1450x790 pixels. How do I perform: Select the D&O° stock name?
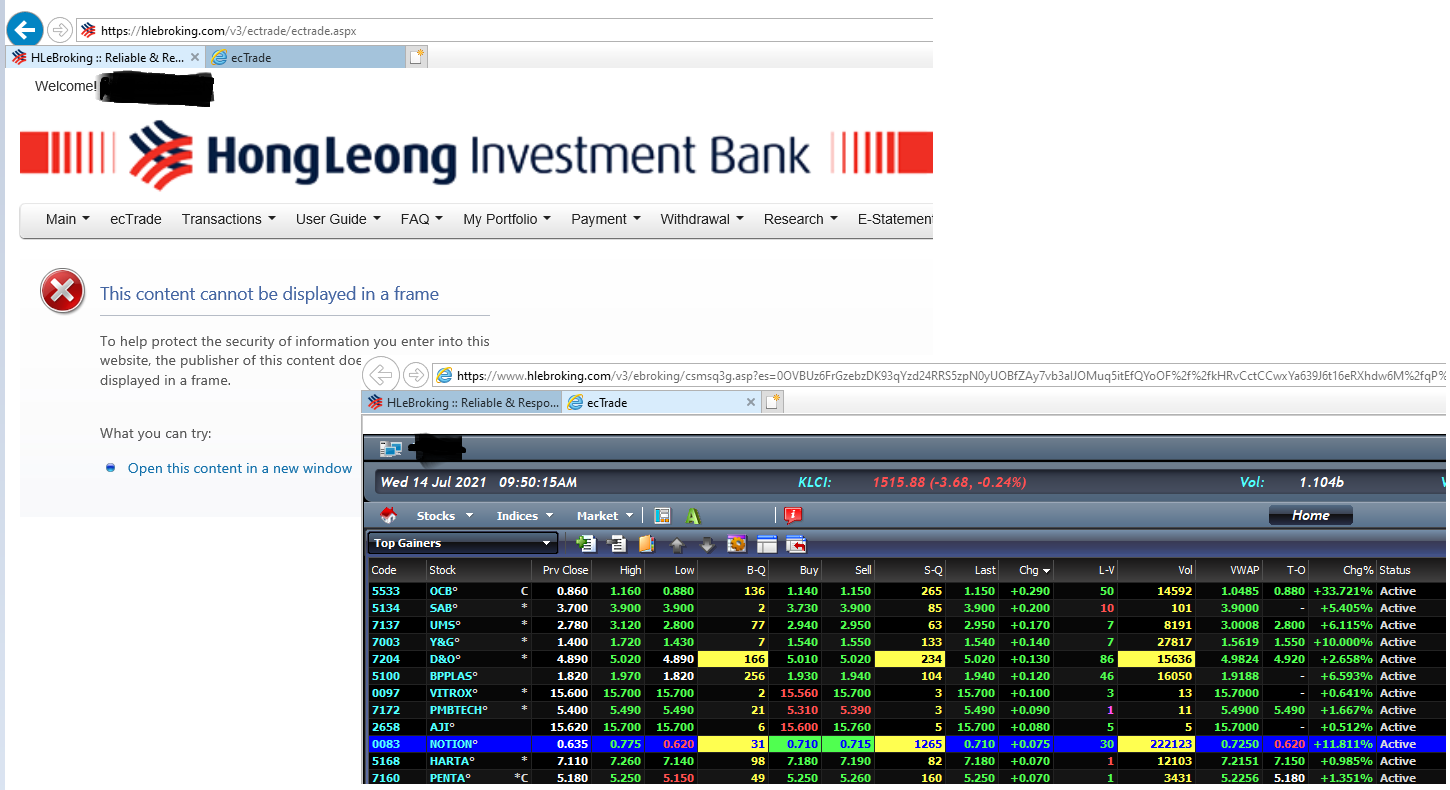pos(446,659)
